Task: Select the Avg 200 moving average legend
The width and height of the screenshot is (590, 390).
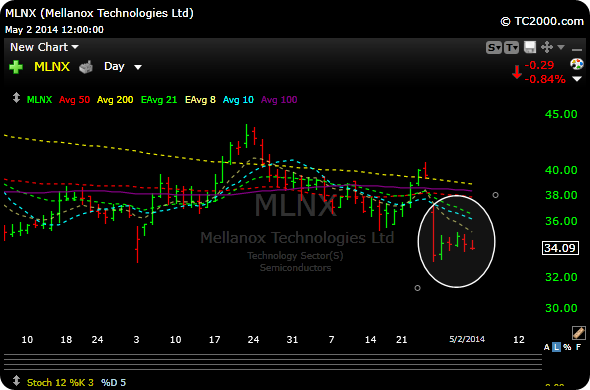Action: point(115,100)
